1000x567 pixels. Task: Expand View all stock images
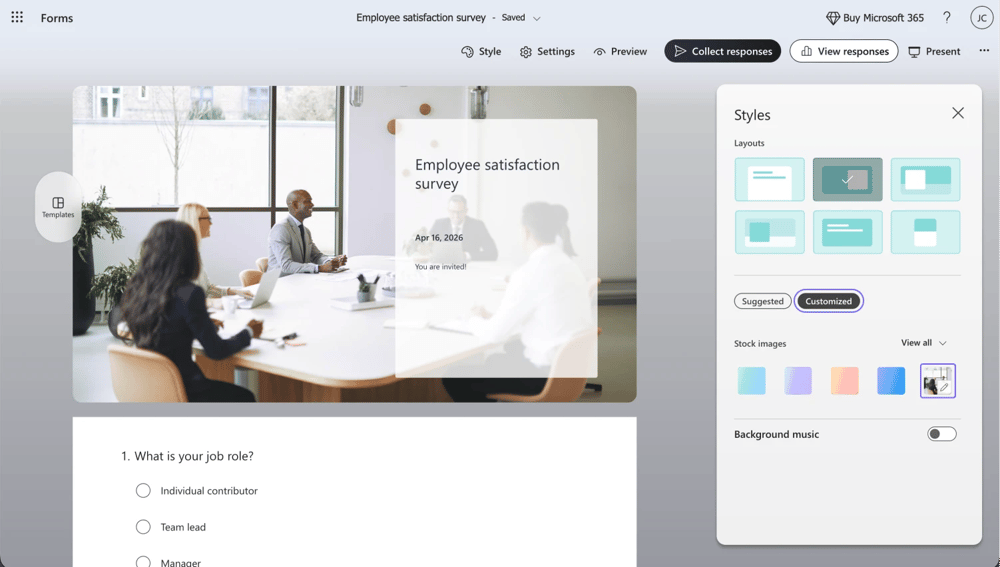point(923,343)
